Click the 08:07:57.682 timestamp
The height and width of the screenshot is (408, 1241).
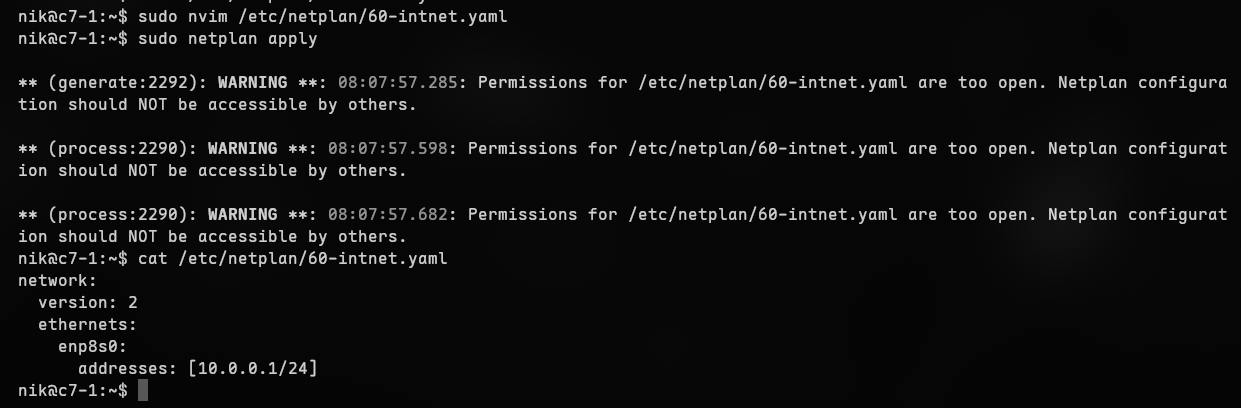click(x=387, y=215)
